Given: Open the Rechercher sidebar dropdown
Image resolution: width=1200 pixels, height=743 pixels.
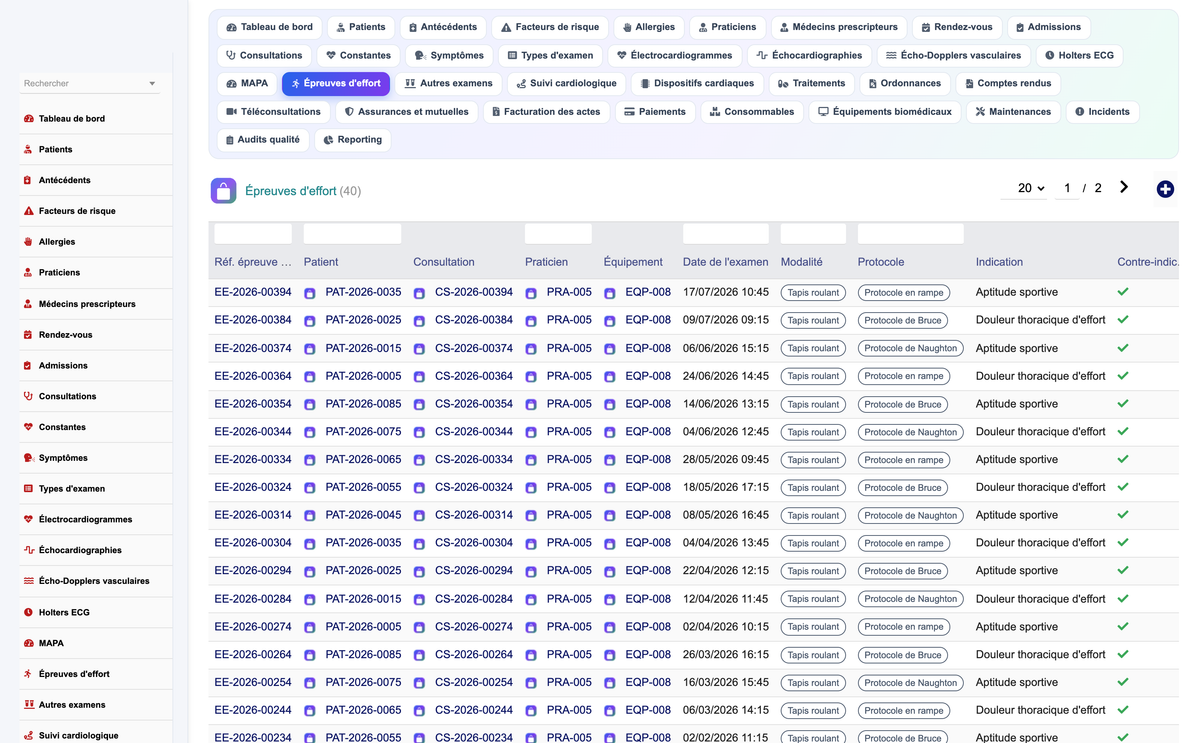Looking at the screenshot, I should (x=90, y=84).
